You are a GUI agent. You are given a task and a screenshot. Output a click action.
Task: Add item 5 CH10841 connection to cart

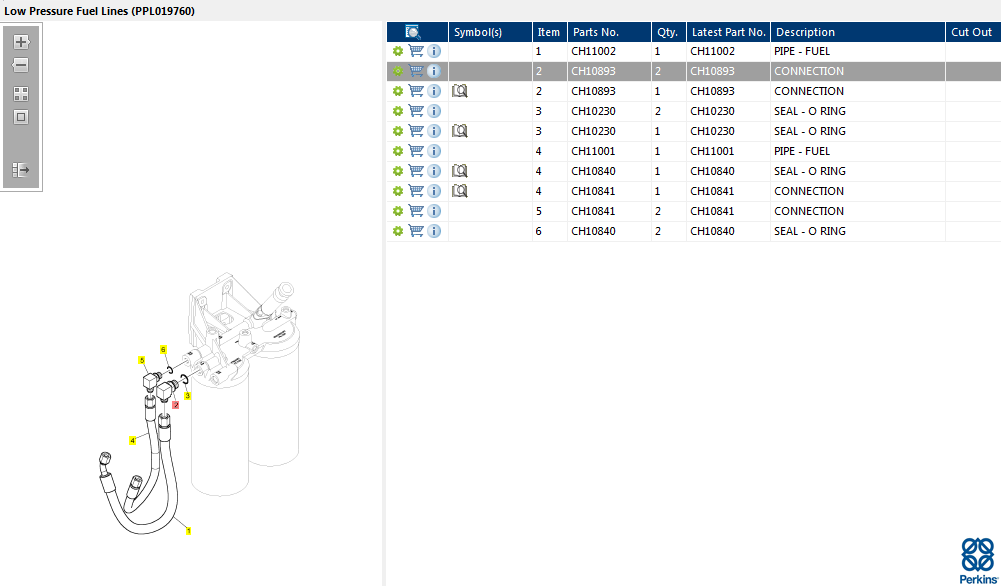coord(416,211)
